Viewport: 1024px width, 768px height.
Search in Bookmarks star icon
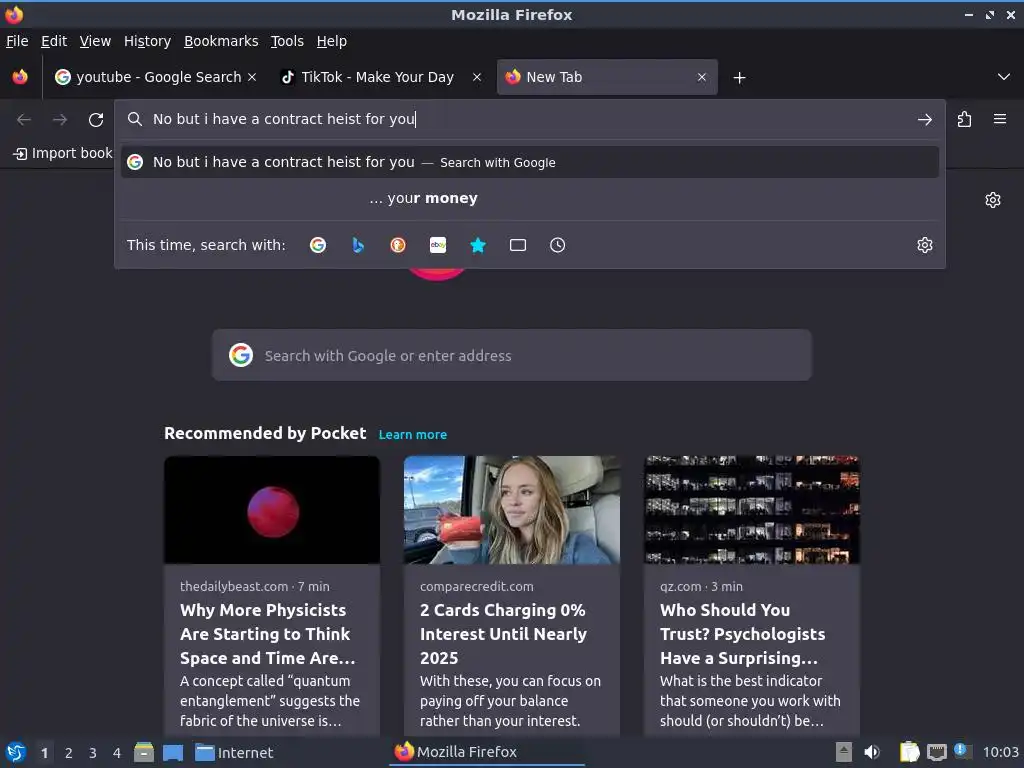tap(478, 245)
